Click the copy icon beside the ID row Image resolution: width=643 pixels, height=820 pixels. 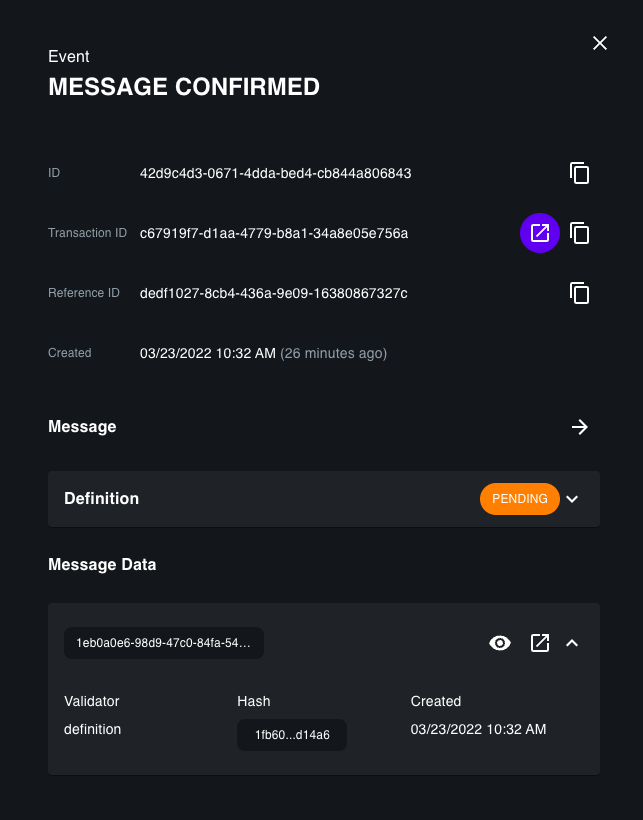click(x=580, y=173)
